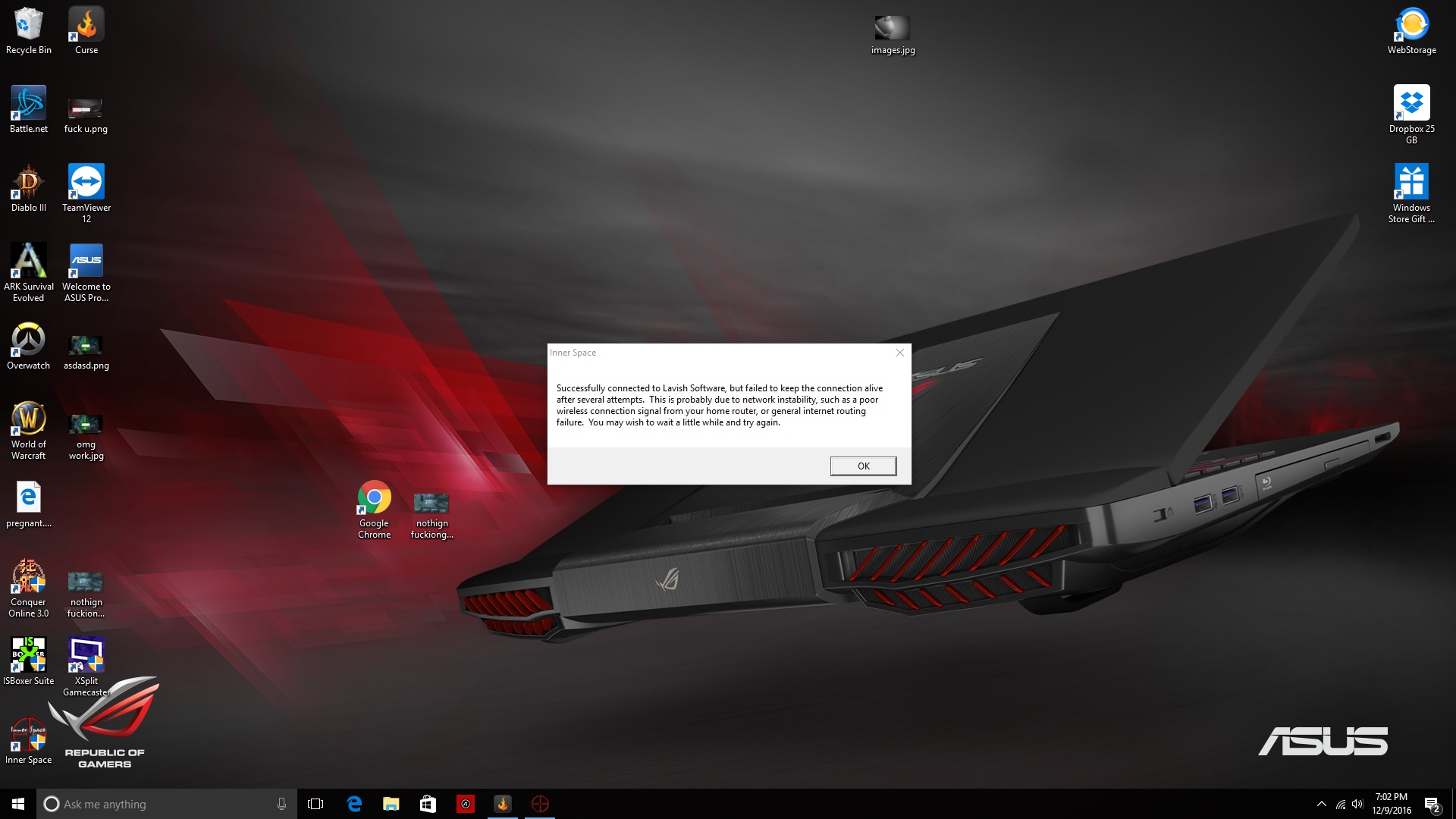The height and width of the screenshot is (819, 1456).
Task: Open the Recycle Bin desktop icon
Action: click(x=29, y=31)
